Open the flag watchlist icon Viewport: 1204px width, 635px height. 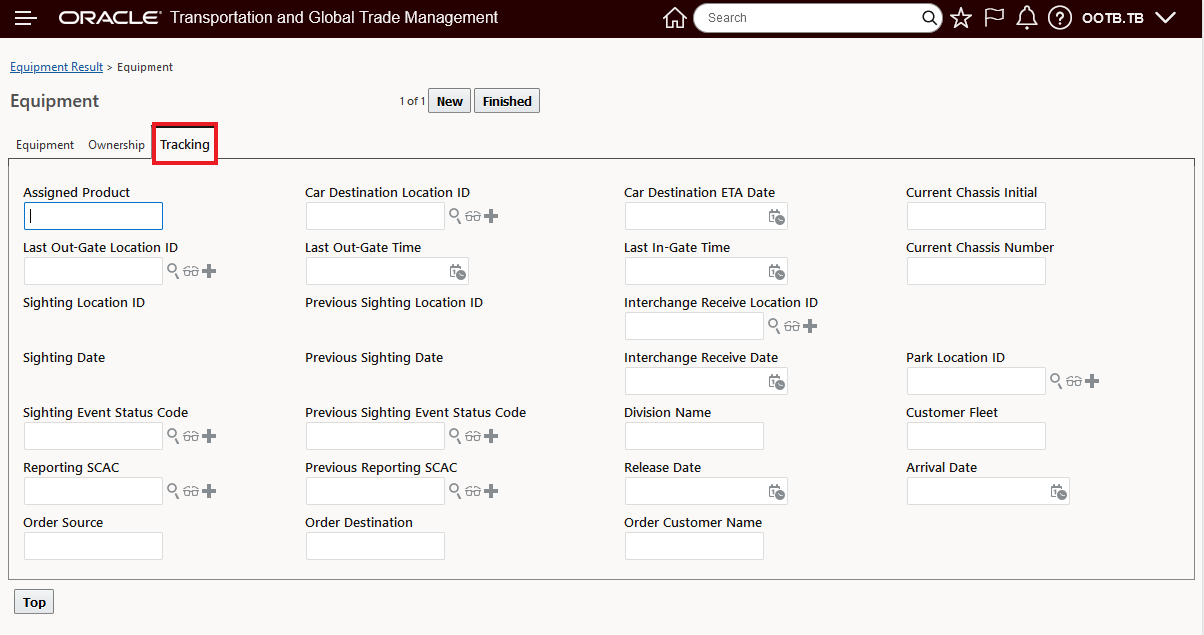[994, 18]
